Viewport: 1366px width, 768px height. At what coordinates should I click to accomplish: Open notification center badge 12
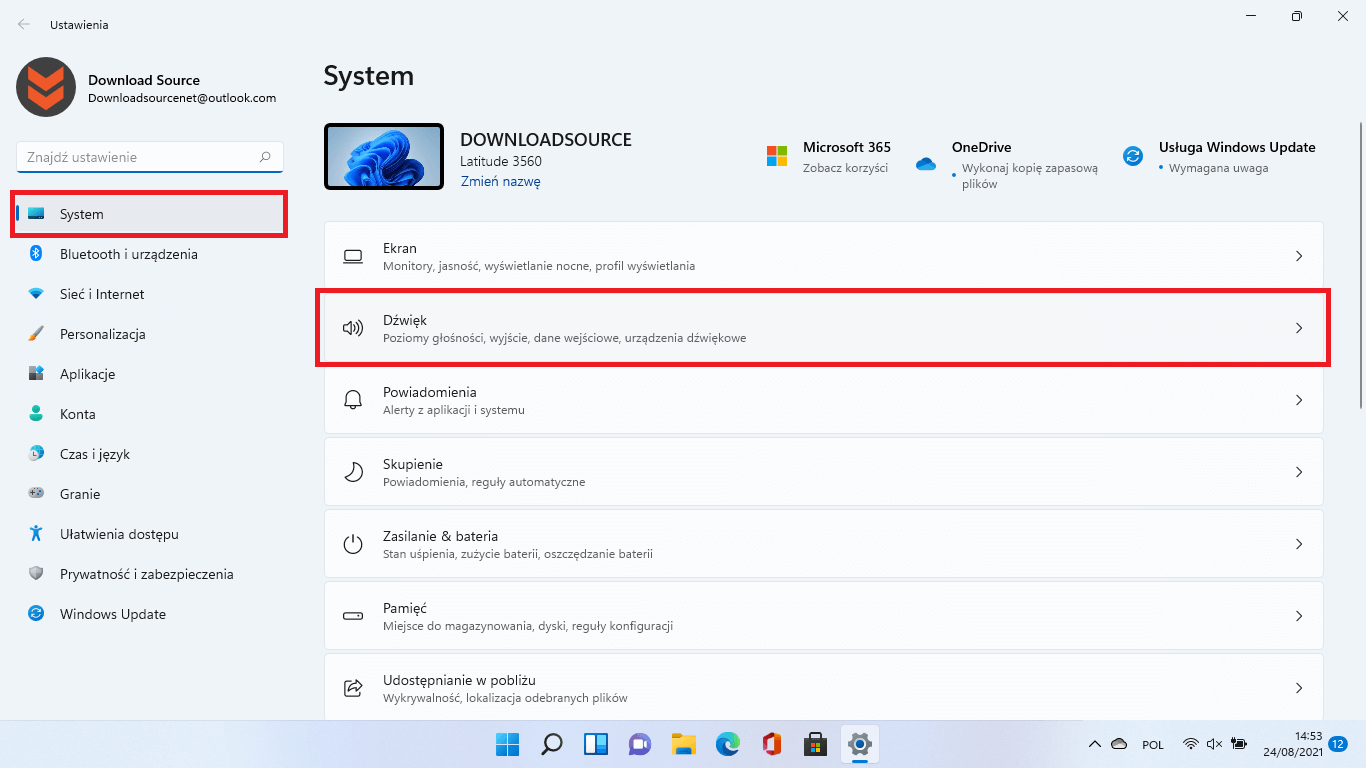click(1338, 744)
